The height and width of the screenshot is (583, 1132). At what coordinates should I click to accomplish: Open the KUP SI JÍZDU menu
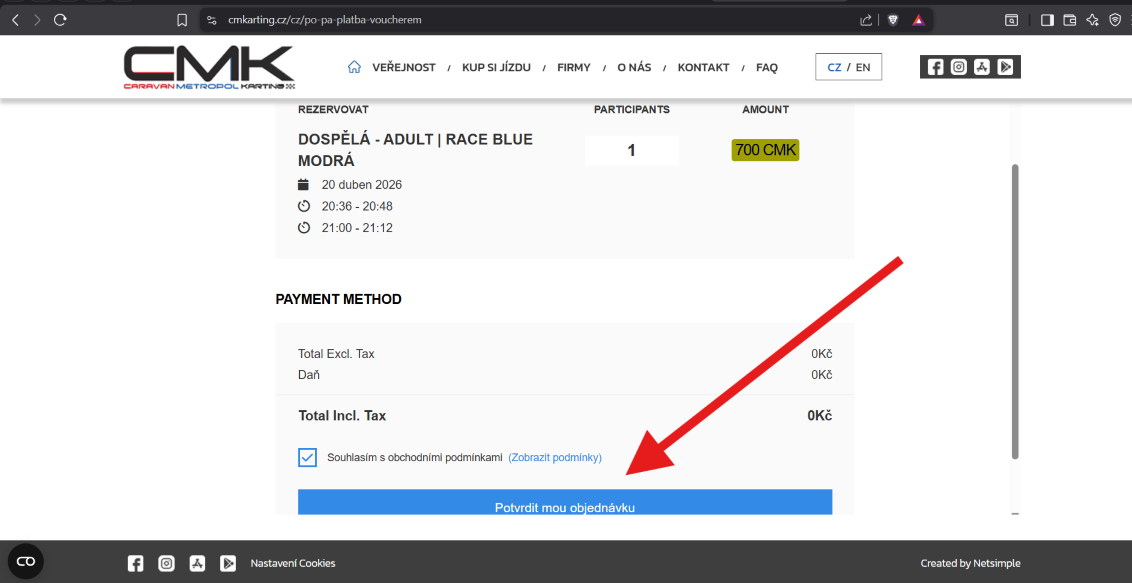click(x=496, y=68)
